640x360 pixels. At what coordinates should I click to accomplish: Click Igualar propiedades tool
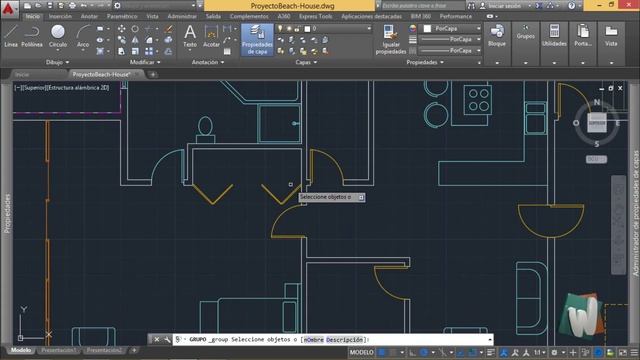tap(391, 40)
